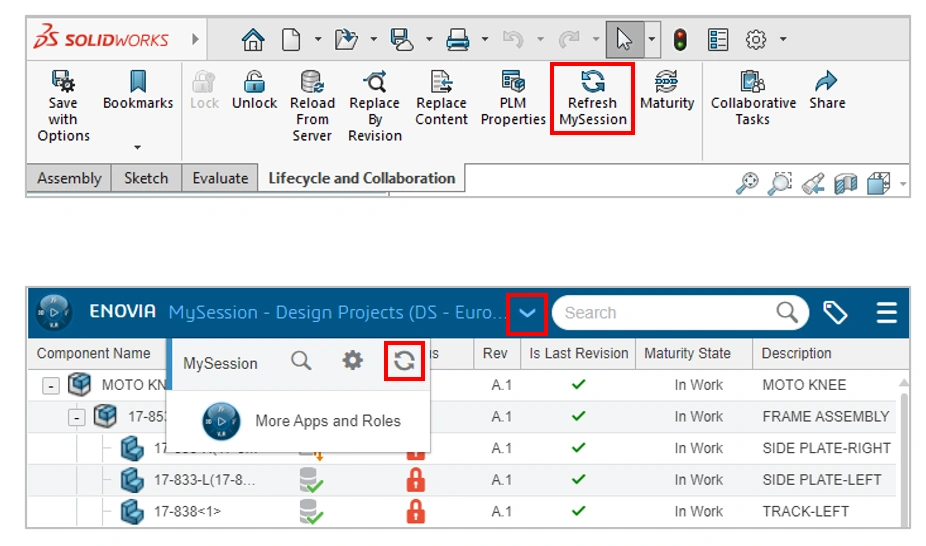Click the database status icon in the 17-833-L row
Screen dimensions: 926x546
coord(311,480)
